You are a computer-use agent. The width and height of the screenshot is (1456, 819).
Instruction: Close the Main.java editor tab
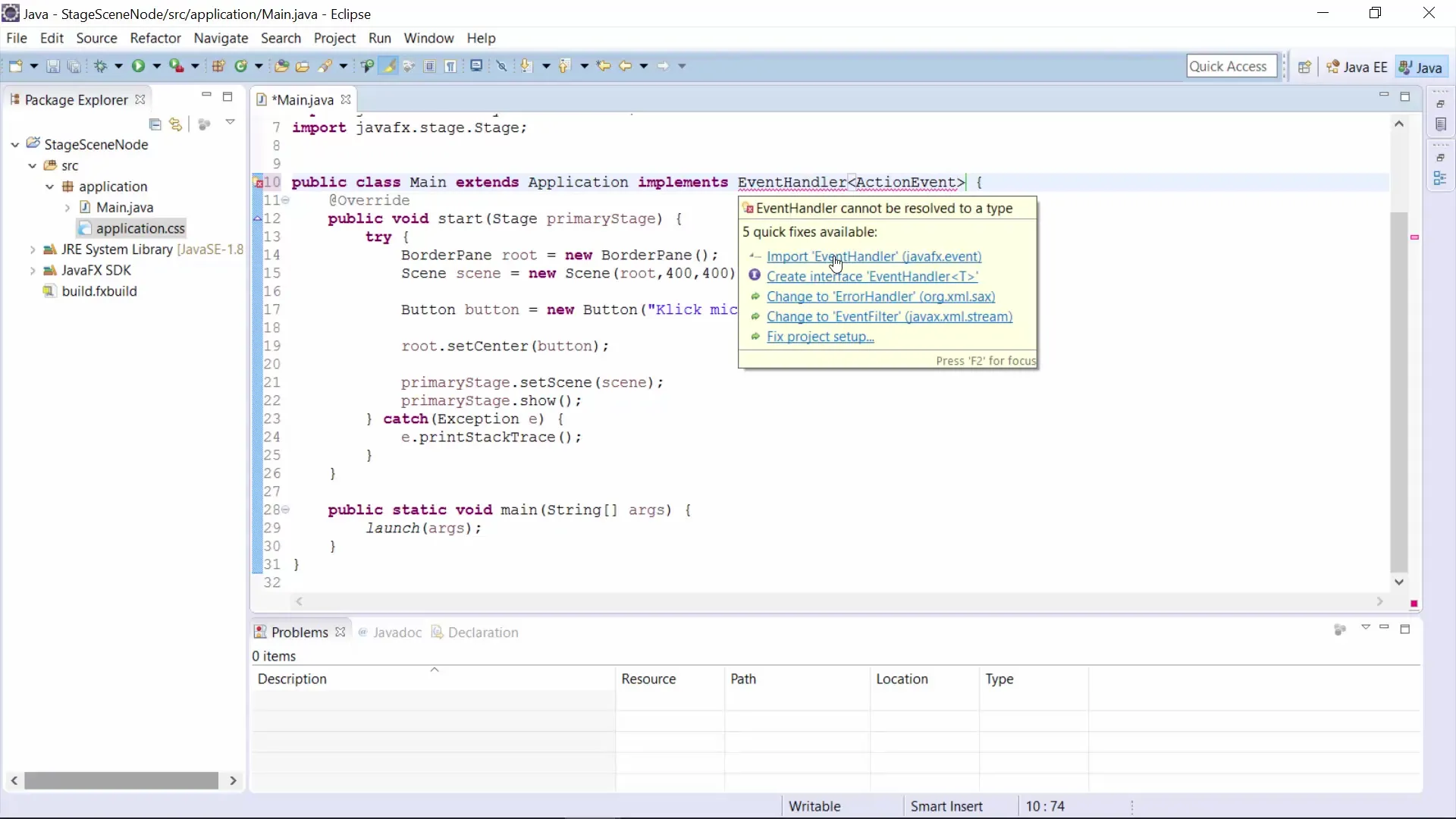coord(346,100)
